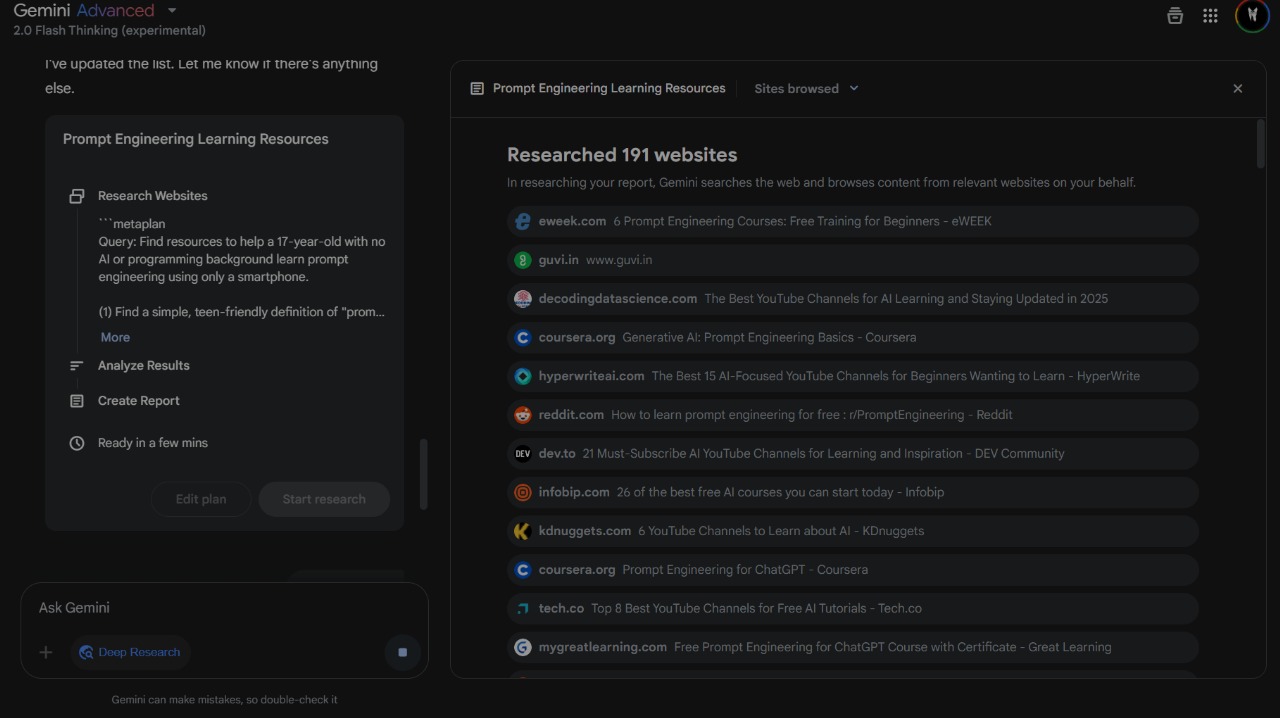Expand research plan with More link
Screen dimensions: 1280x718
click(x=115, y=337)
